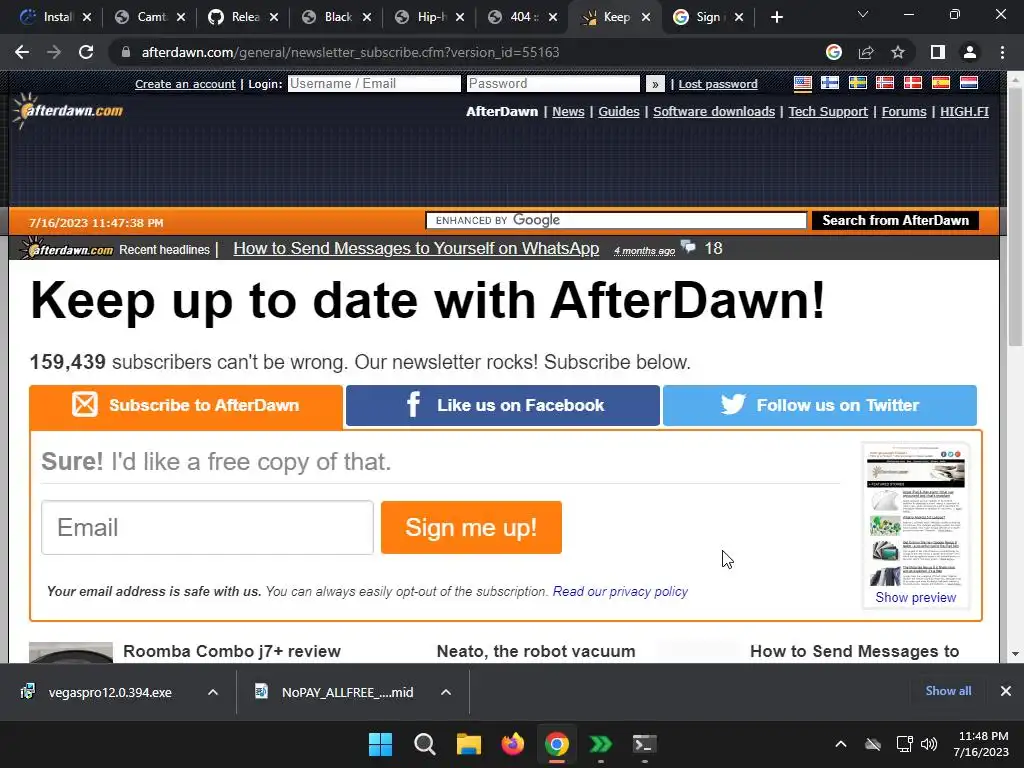This screenshot has height=768, width=1024.
Task: Focus the Password login field
Action: (553, 84)
